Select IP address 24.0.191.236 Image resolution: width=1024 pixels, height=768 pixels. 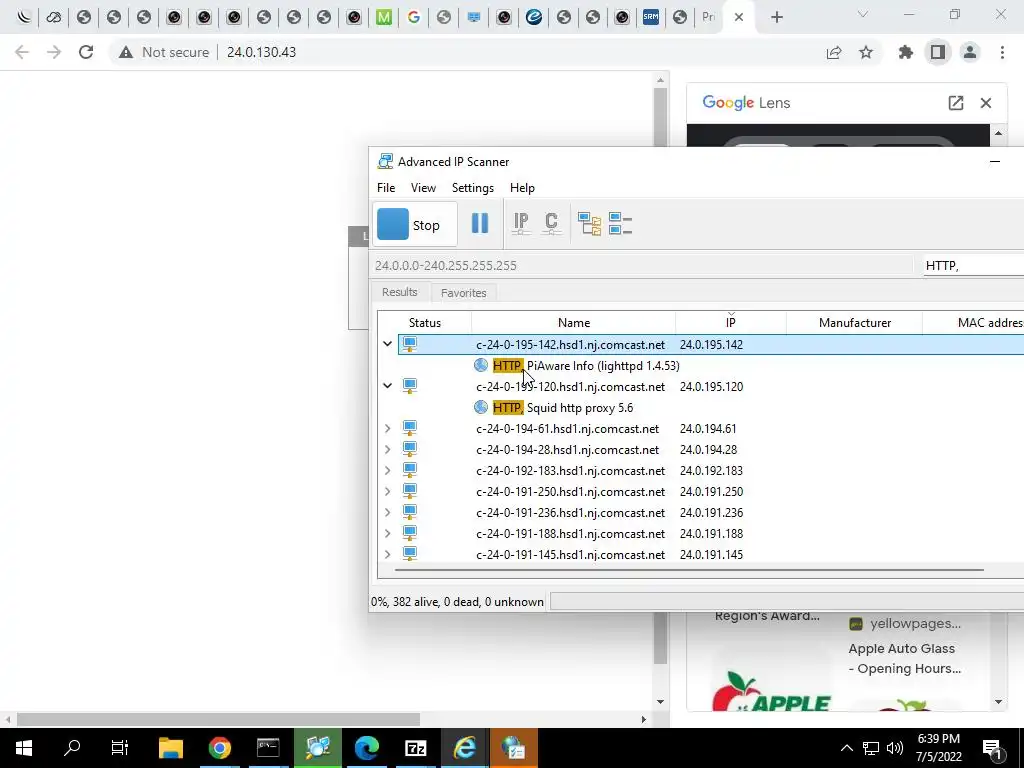[711, 513]
